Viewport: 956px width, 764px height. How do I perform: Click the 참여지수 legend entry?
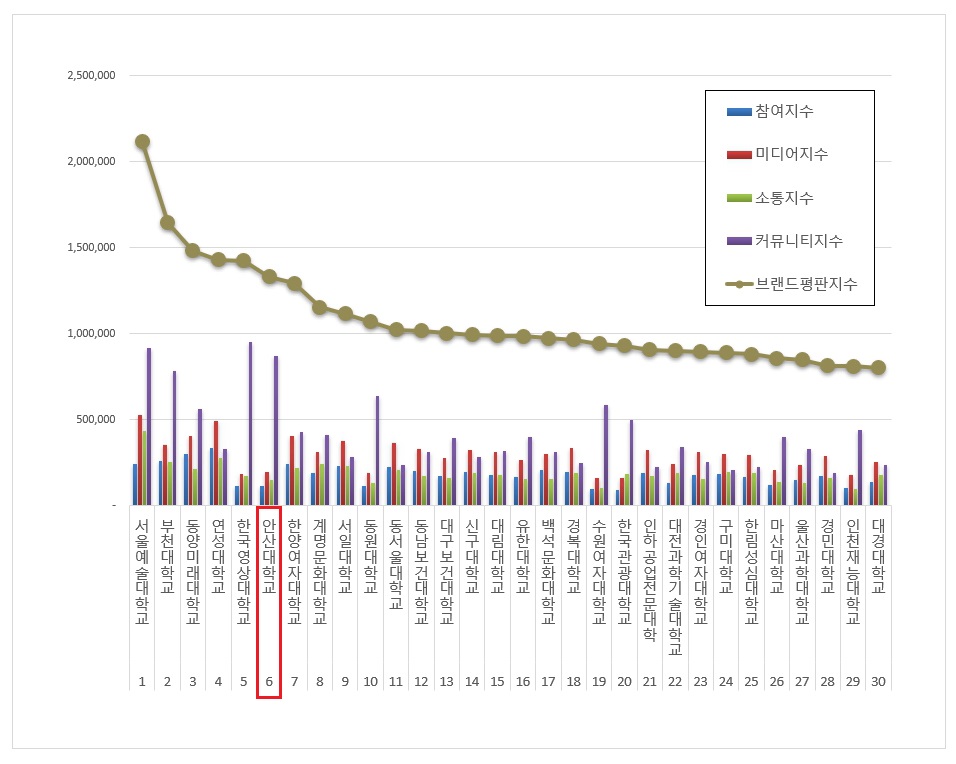click(x=770, y=111)
